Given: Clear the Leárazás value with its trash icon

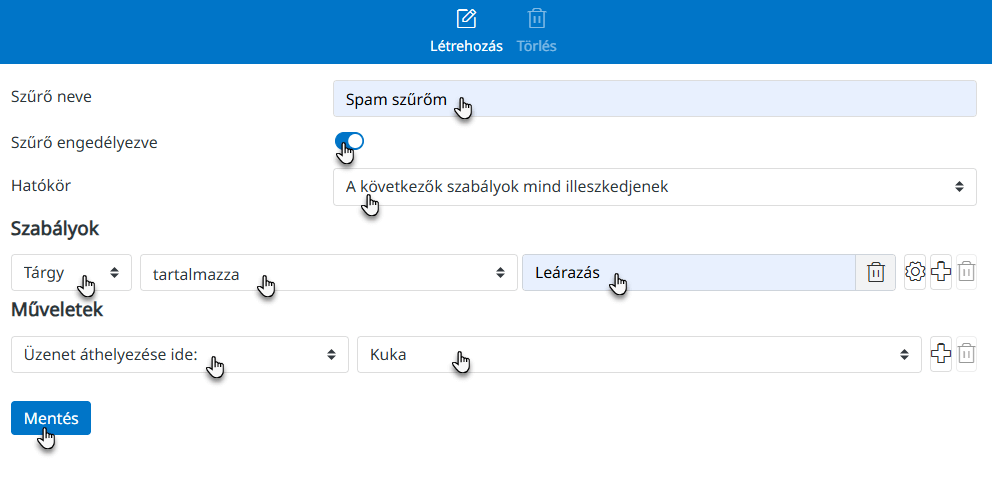Looking at the screenshot, I should pyautogui.click(x=875, y=272).
